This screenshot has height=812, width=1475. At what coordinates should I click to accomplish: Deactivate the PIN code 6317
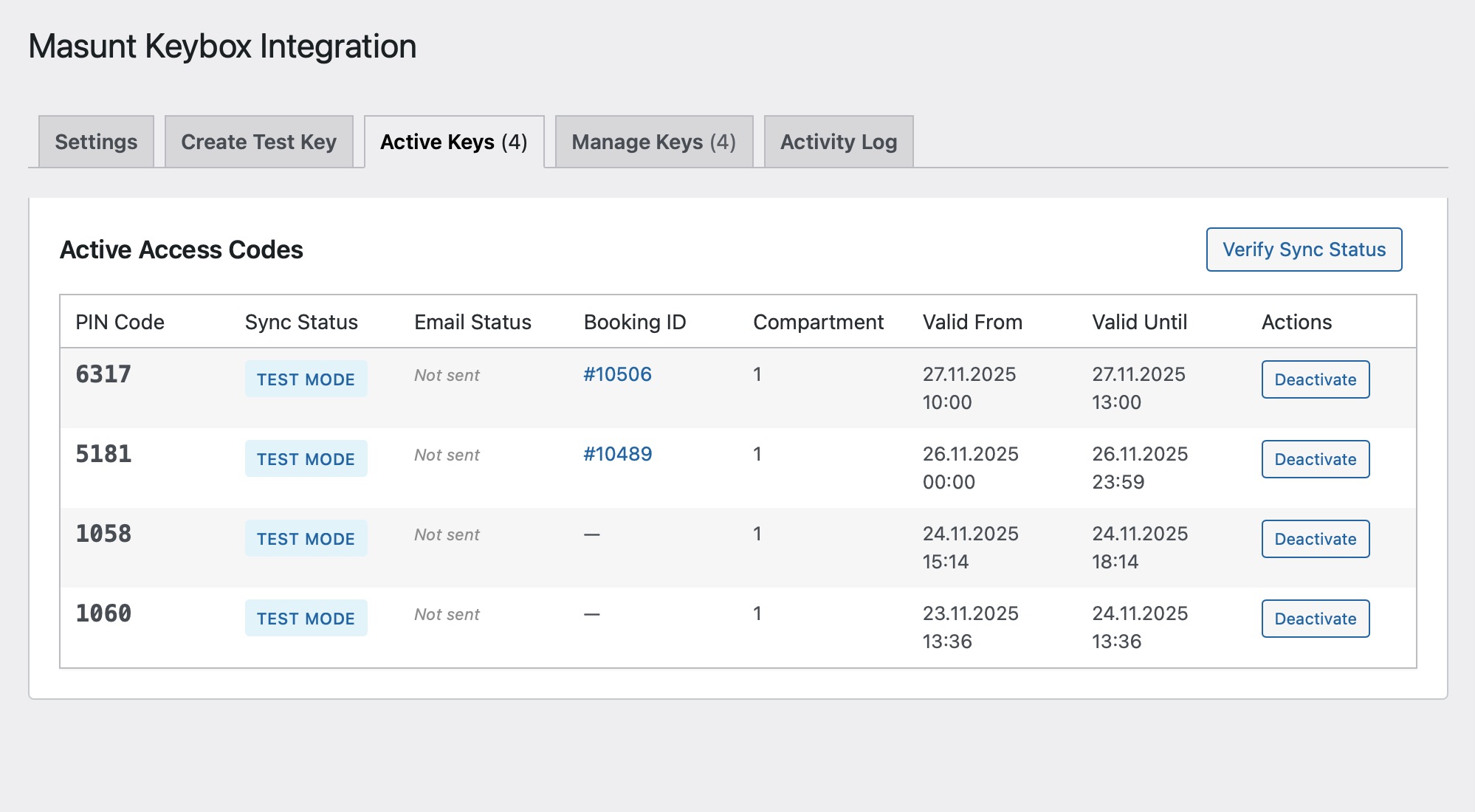click(1315, 379)
